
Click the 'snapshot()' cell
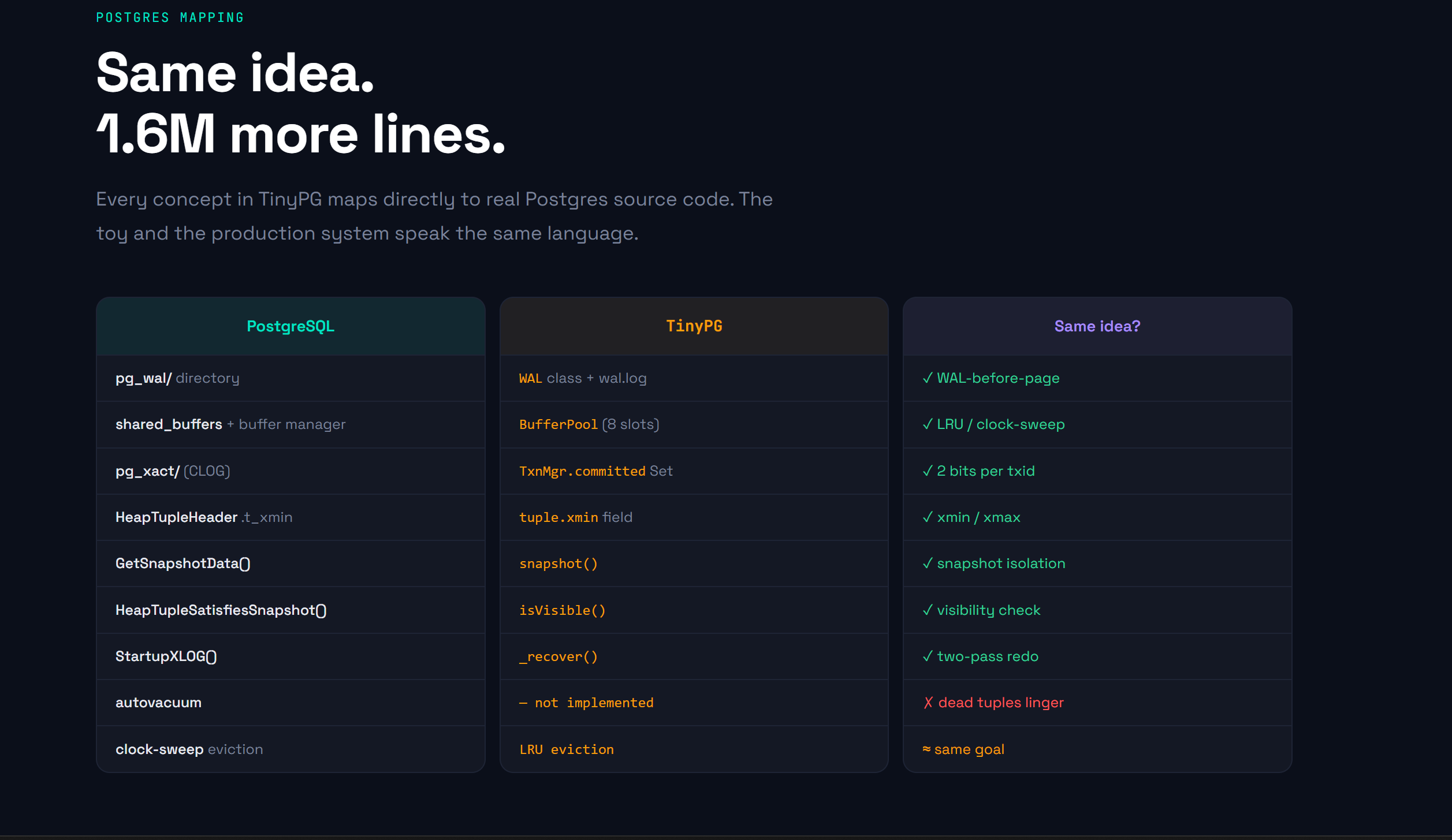[694, 563]
